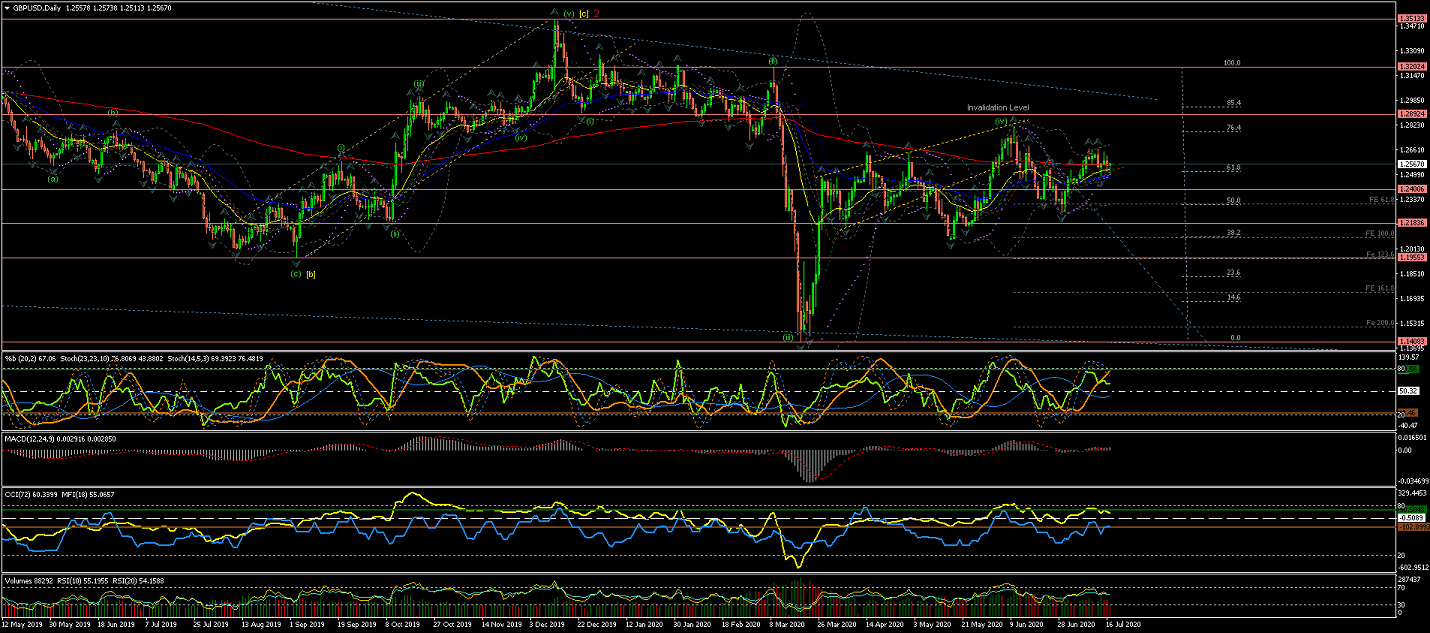Click the arrow beside GBPUSD,Daily title

(x=8, y=8)
